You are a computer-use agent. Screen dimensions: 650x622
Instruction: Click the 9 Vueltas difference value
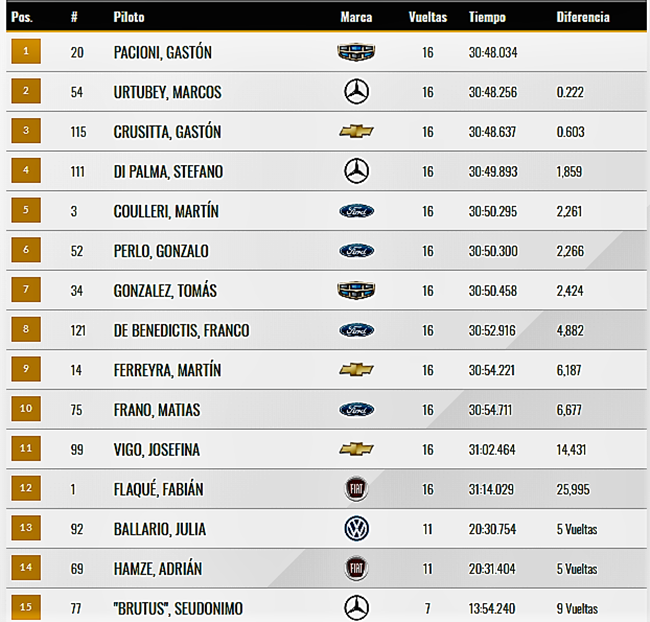click(577, 609)
